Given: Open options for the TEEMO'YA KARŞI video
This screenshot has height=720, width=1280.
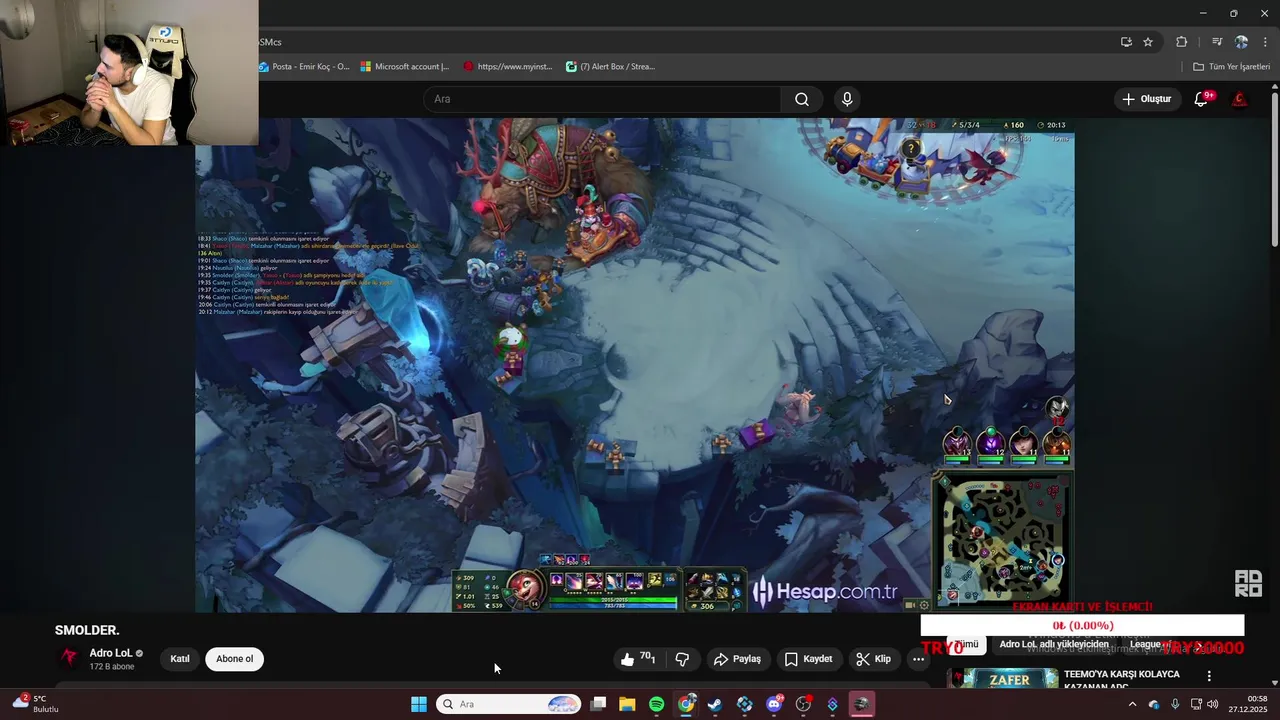Looking at the screenshot, I should (x=1209, y=676).
